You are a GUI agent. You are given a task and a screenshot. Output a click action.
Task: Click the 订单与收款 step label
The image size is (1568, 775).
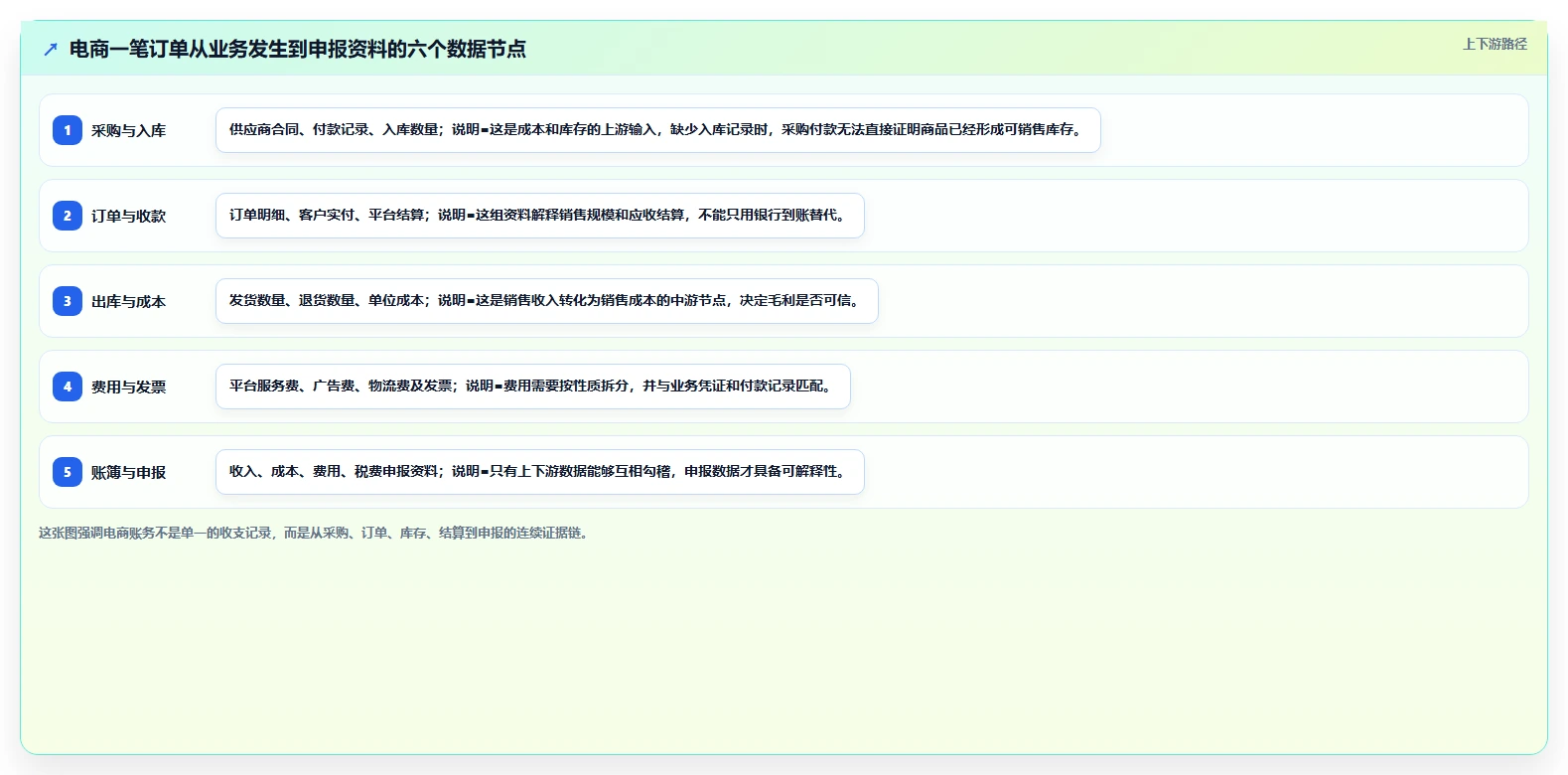tap(129, 216)
